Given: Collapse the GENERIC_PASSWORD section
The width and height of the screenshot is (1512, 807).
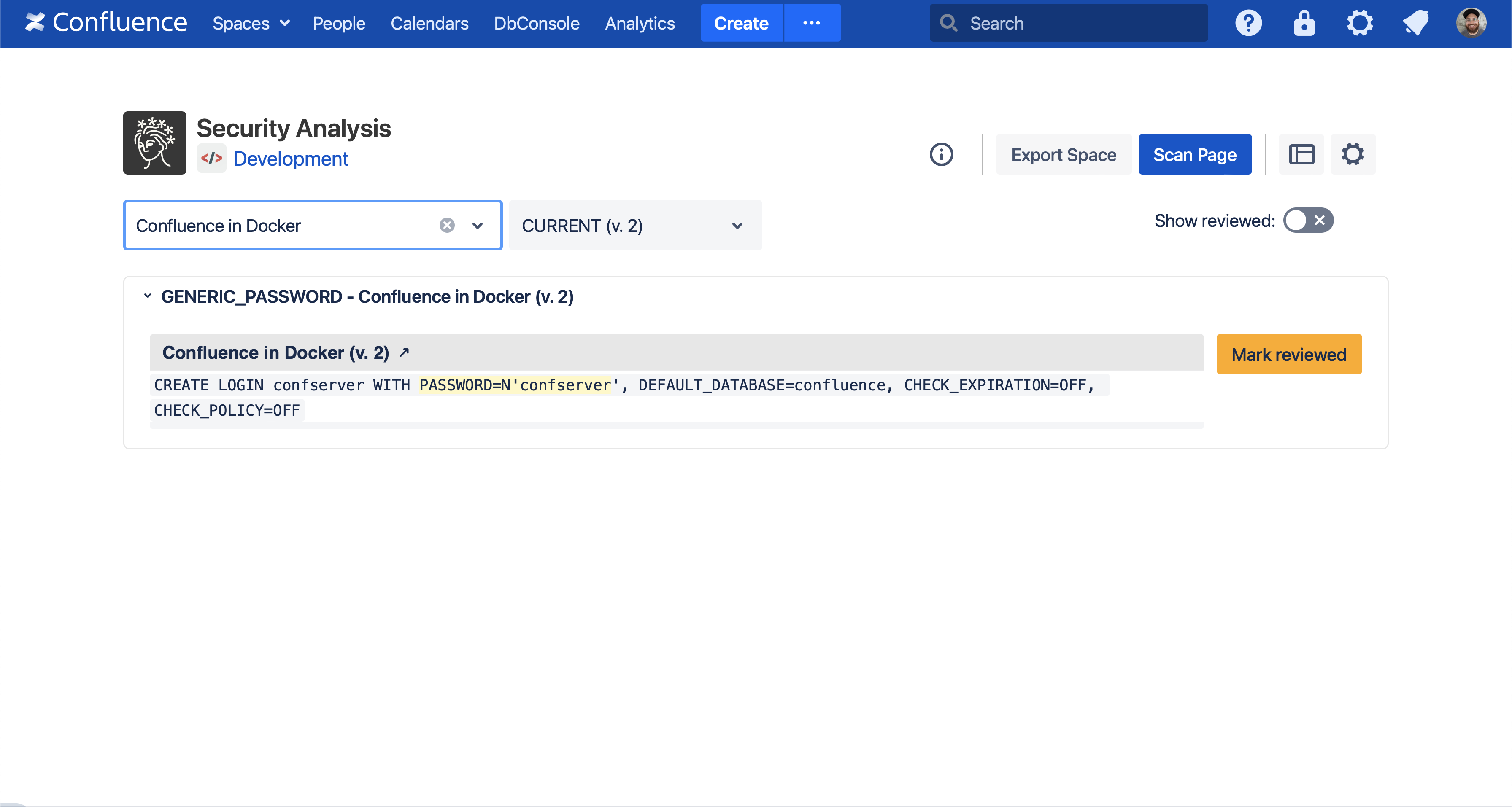Looking at the screenshot, I should click(147, 296).
